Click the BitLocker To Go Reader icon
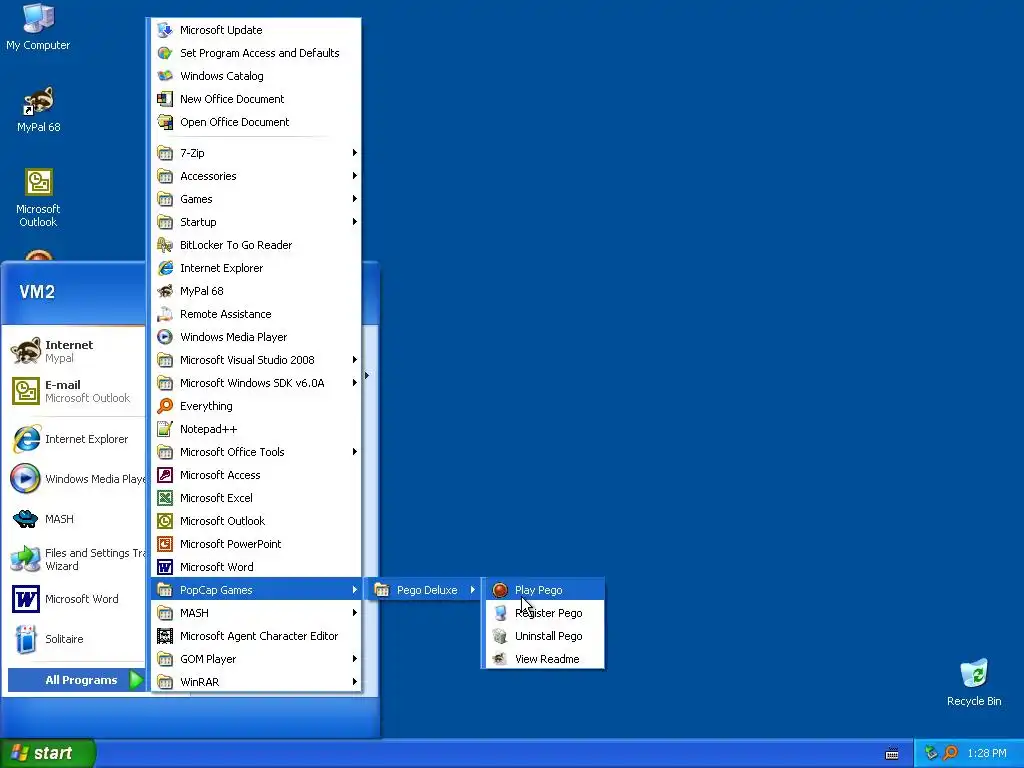Viewport: 1024px width, 768px height. [165, 245]
